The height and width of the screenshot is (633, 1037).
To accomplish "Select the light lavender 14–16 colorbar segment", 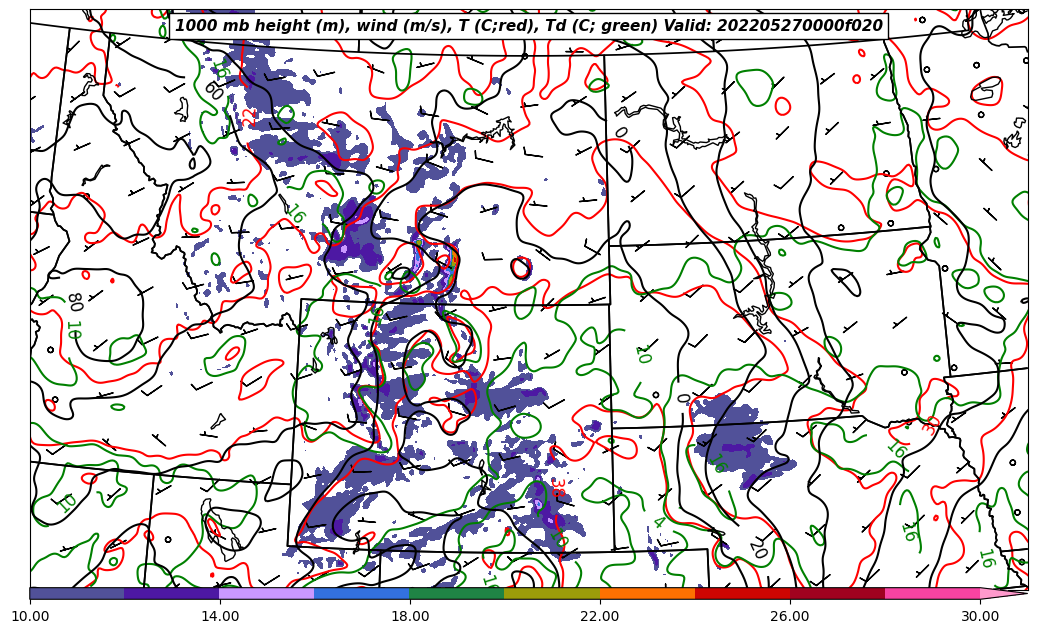I will (x=267, y=593).
